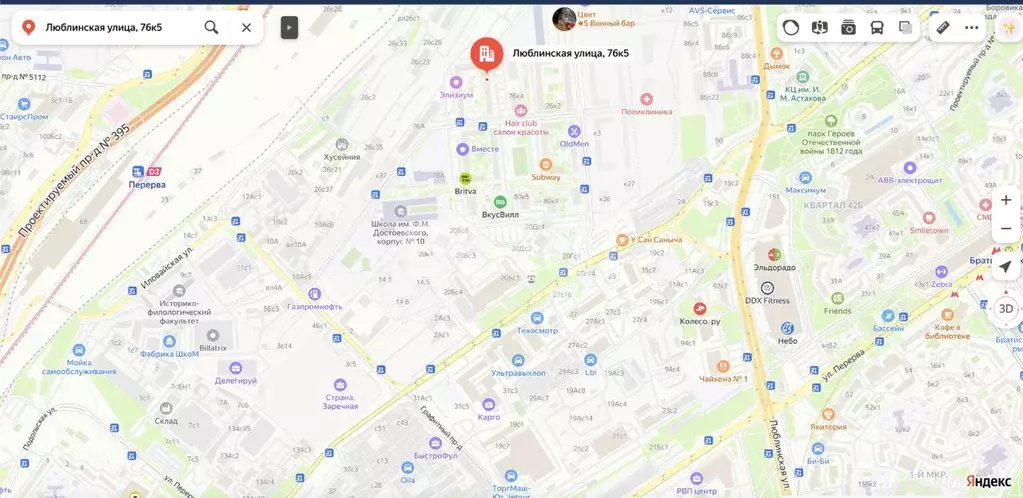The image size is (1023, 498).
Task: Click the Колесо.ру marker
Action: 699,309
